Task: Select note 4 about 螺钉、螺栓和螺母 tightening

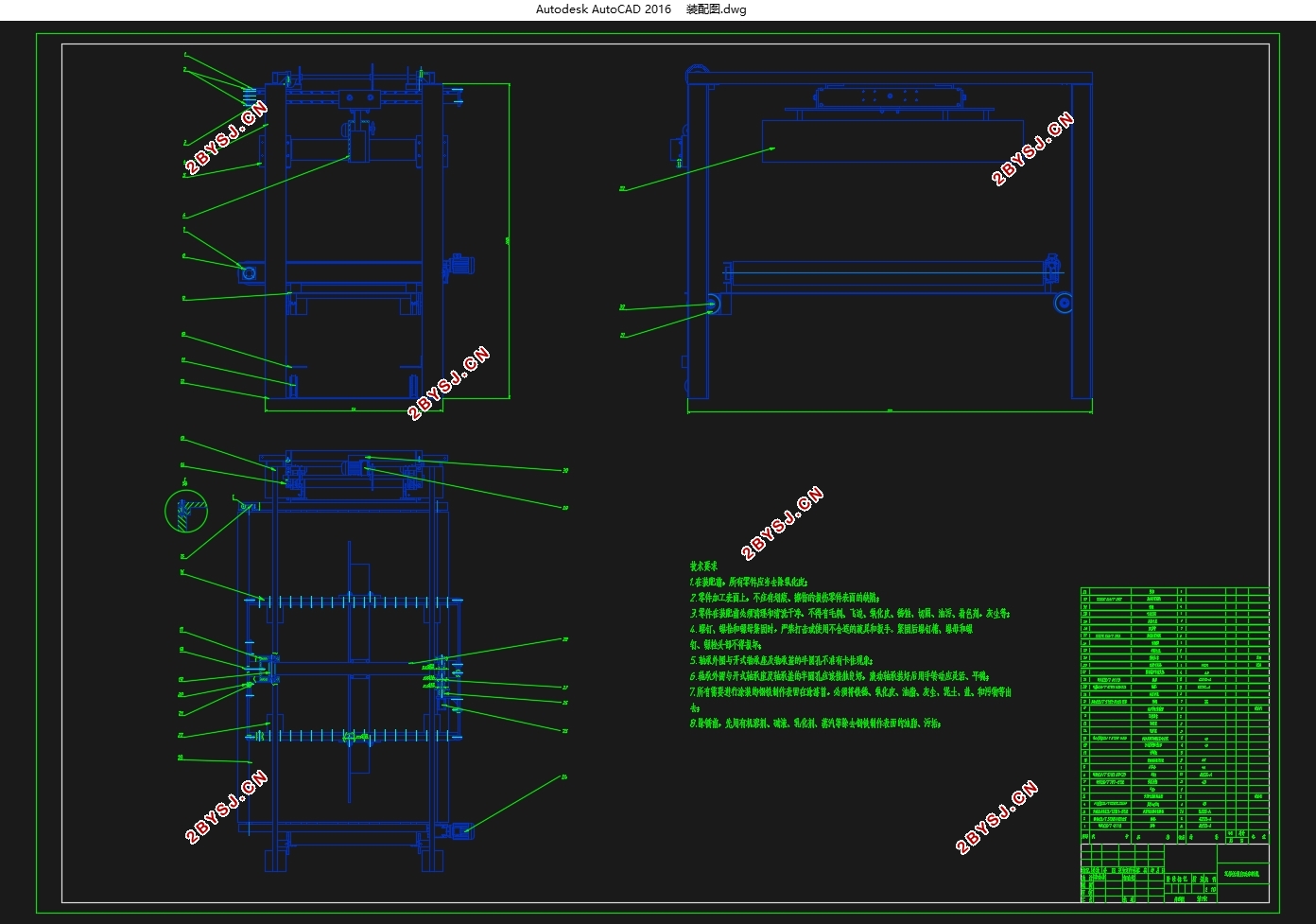Action: pos(831,636)
